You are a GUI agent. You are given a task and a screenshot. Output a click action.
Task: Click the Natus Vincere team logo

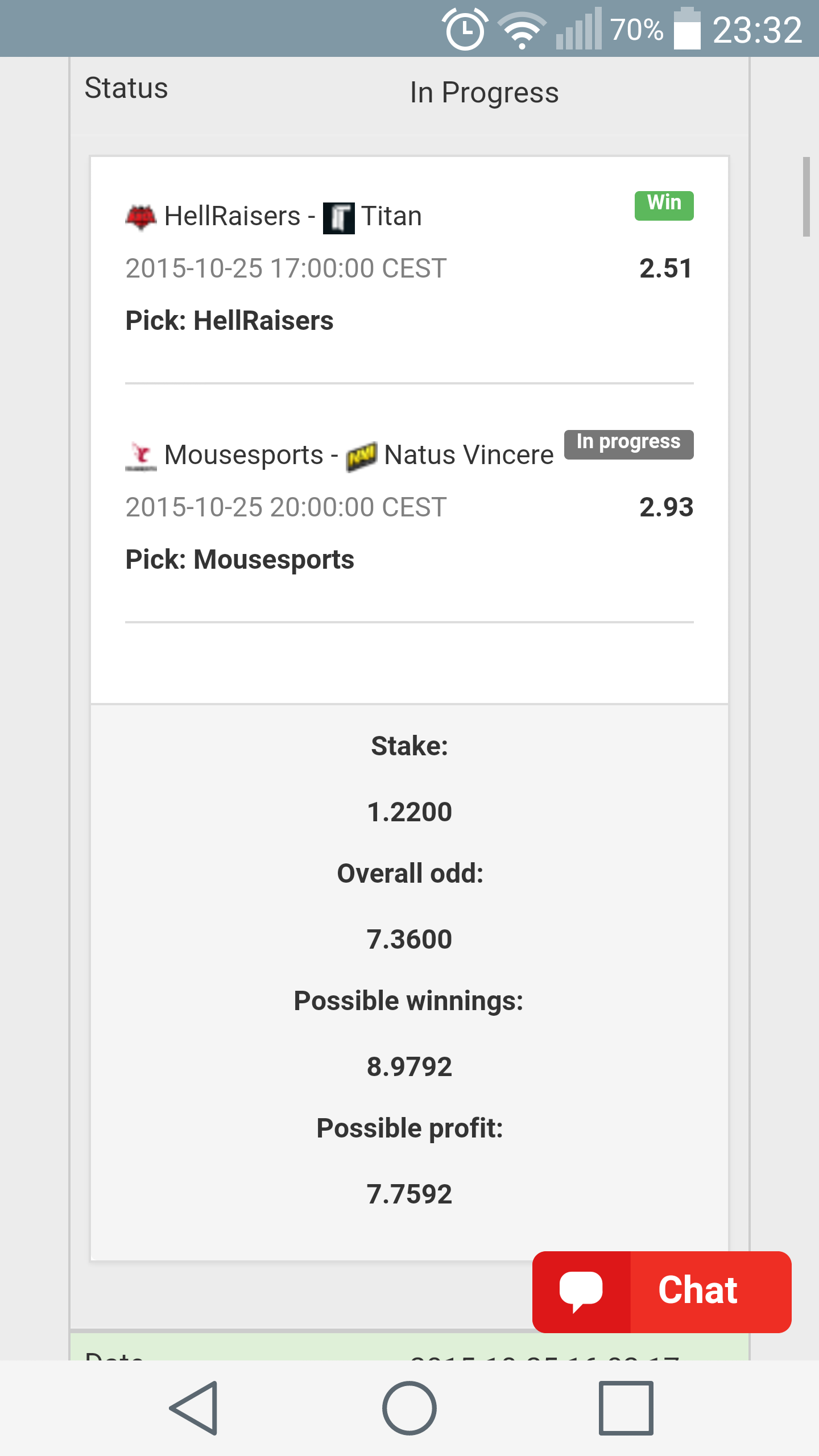362,457
